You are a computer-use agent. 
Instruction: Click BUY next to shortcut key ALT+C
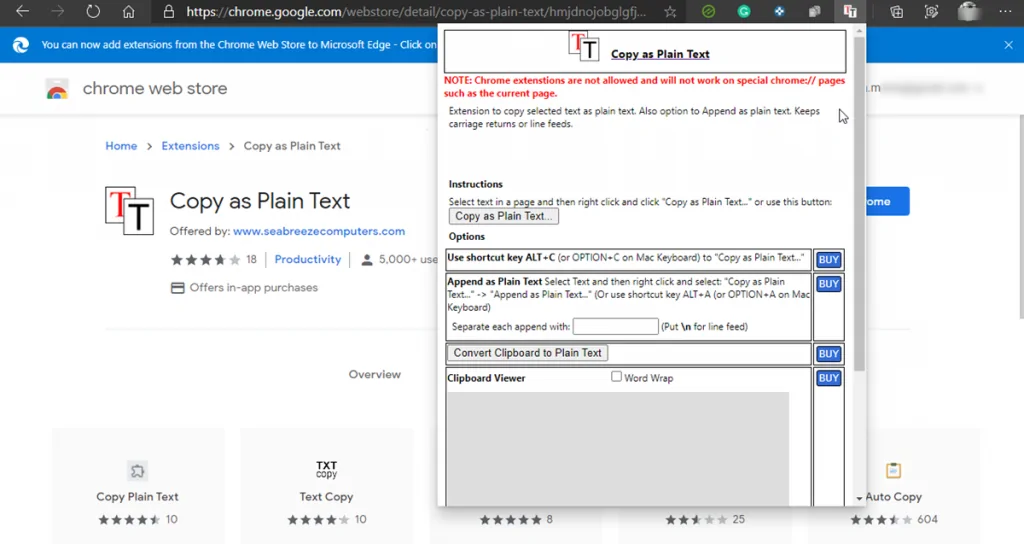828,260
